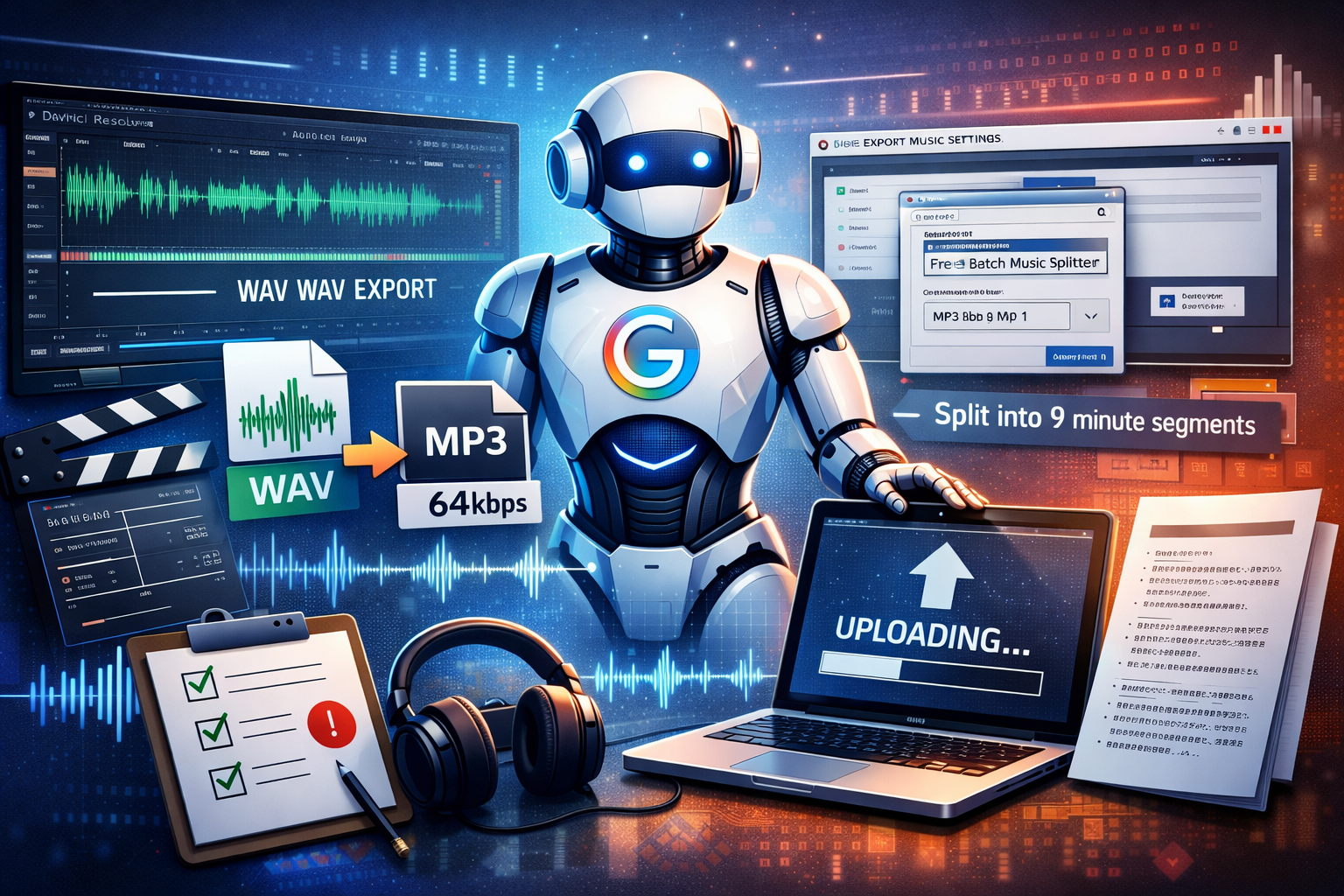1344x896 pixels.
Task: Click the Google G logo on robot chest
Action: [x=651, y=353]
